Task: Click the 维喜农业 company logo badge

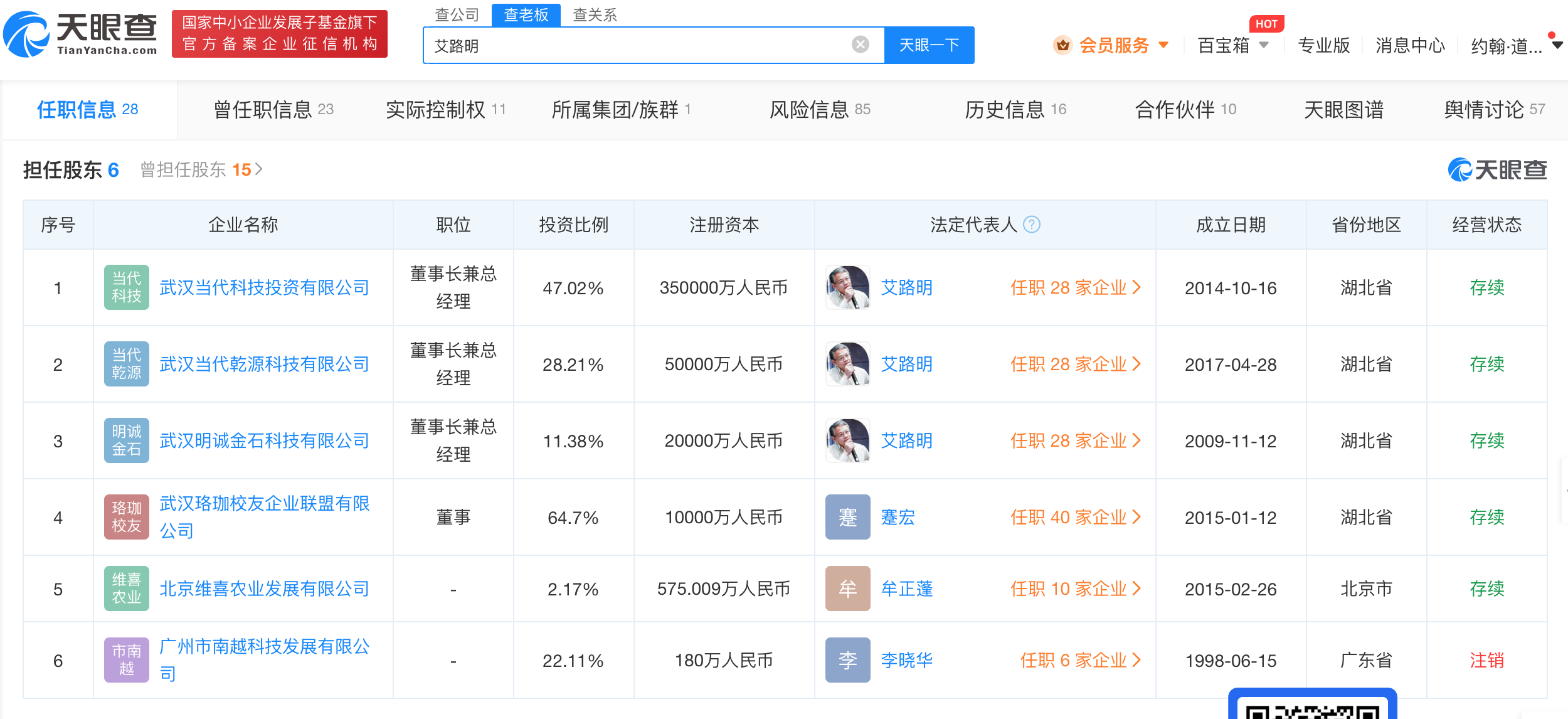Action: (x=126, y=589)
